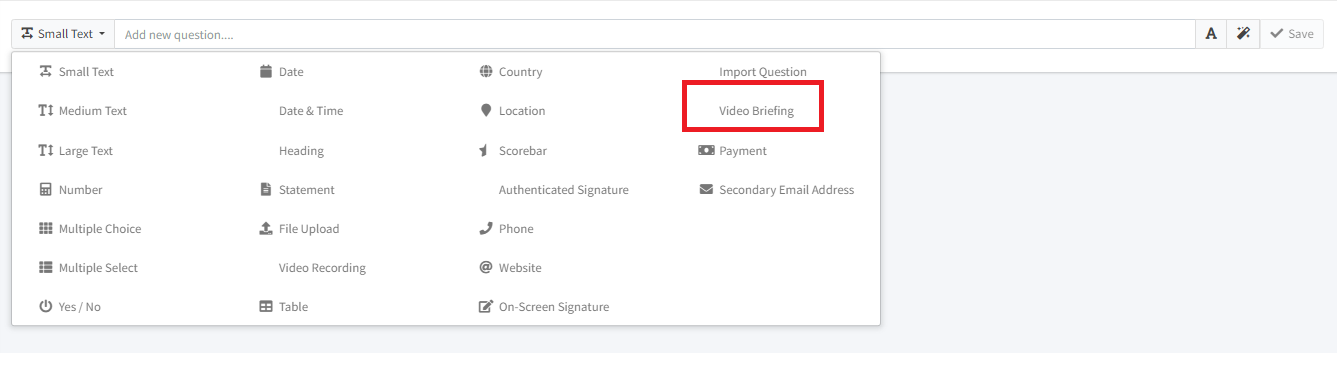Open the Small Text type dropdown
This screenshot has width=1337, height=378.
pyautogui.click(x=63, y=34)
